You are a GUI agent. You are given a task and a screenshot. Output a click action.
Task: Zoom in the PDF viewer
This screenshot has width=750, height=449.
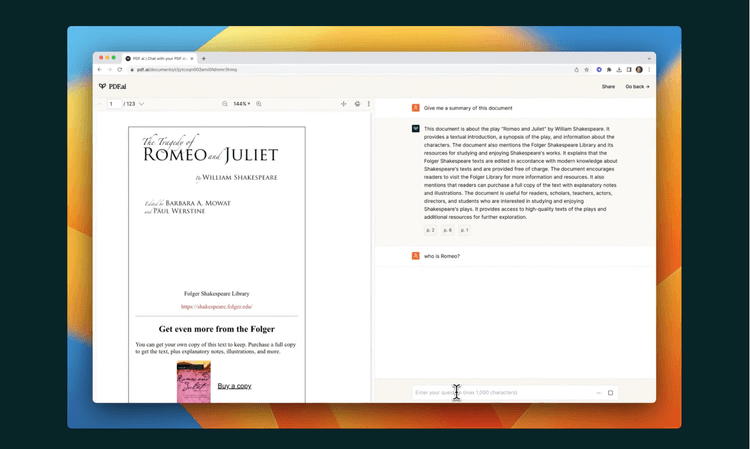point(259,104)
